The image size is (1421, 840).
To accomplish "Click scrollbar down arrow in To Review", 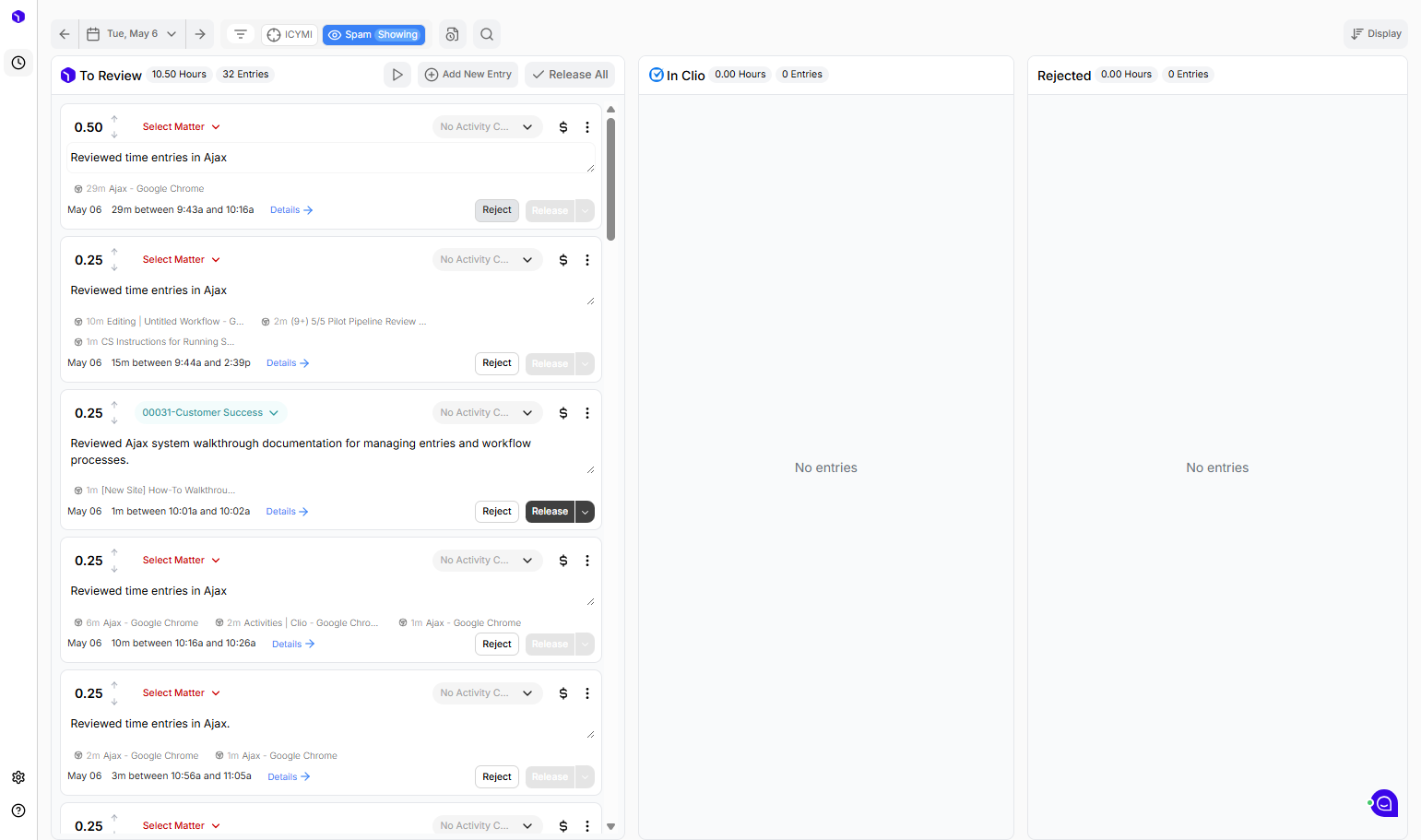I will (610, 827).
